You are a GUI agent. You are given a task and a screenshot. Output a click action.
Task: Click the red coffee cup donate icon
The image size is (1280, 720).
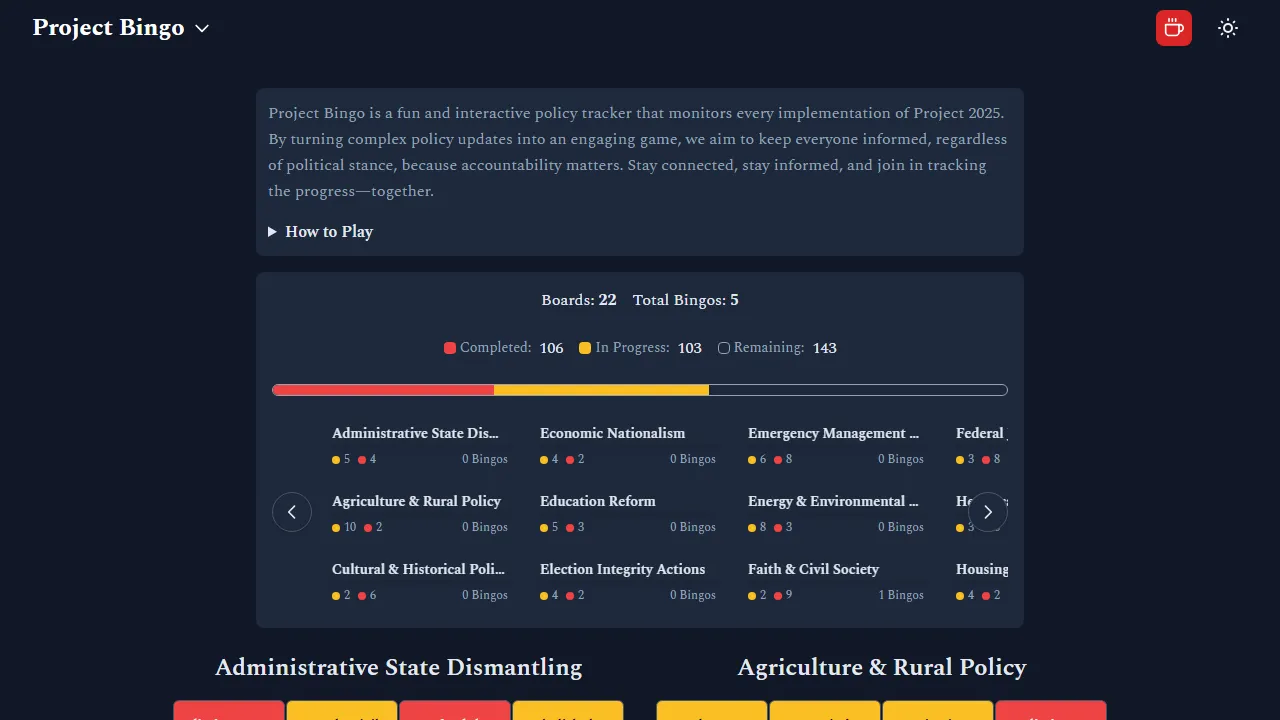point(1173,28)
